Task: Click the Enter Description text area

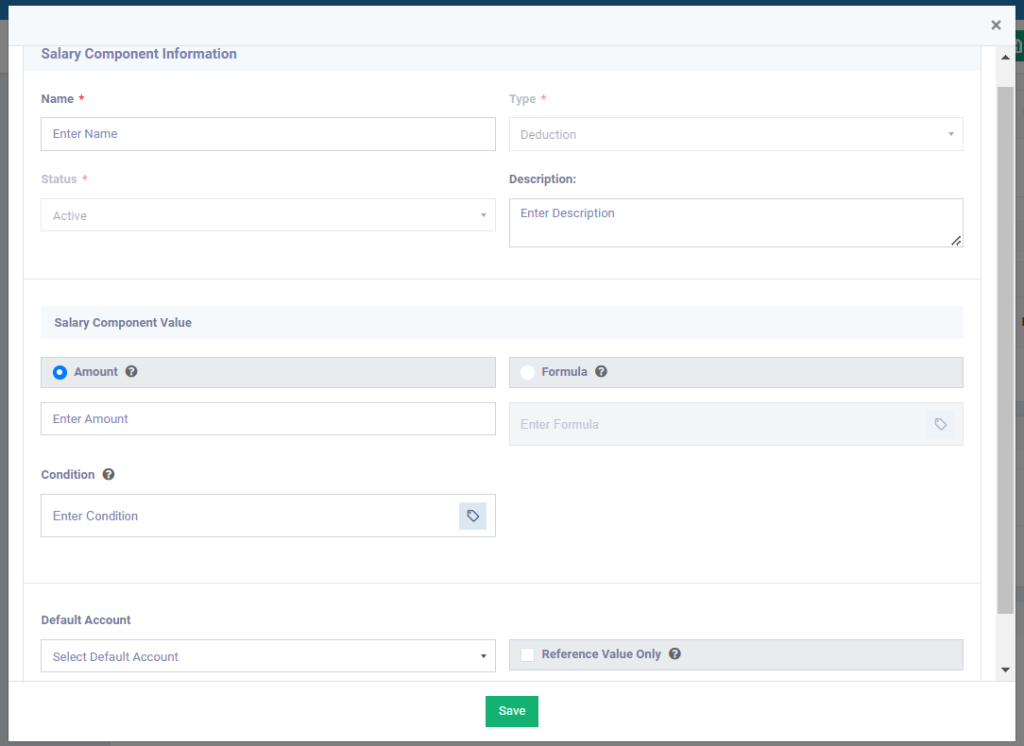Action: tap(735, 222)
